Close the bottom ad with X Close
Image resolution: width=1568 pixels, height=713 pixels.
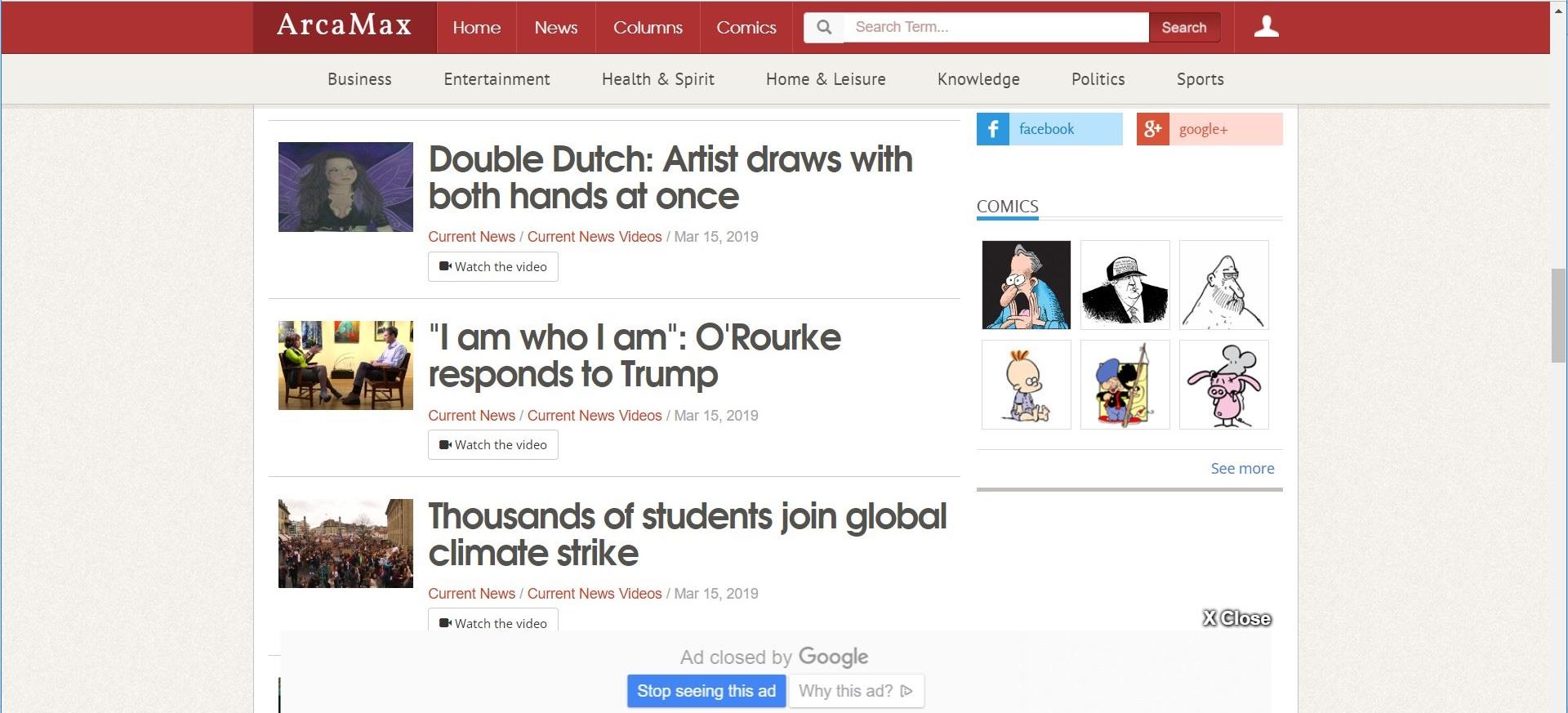[1236, 618]
